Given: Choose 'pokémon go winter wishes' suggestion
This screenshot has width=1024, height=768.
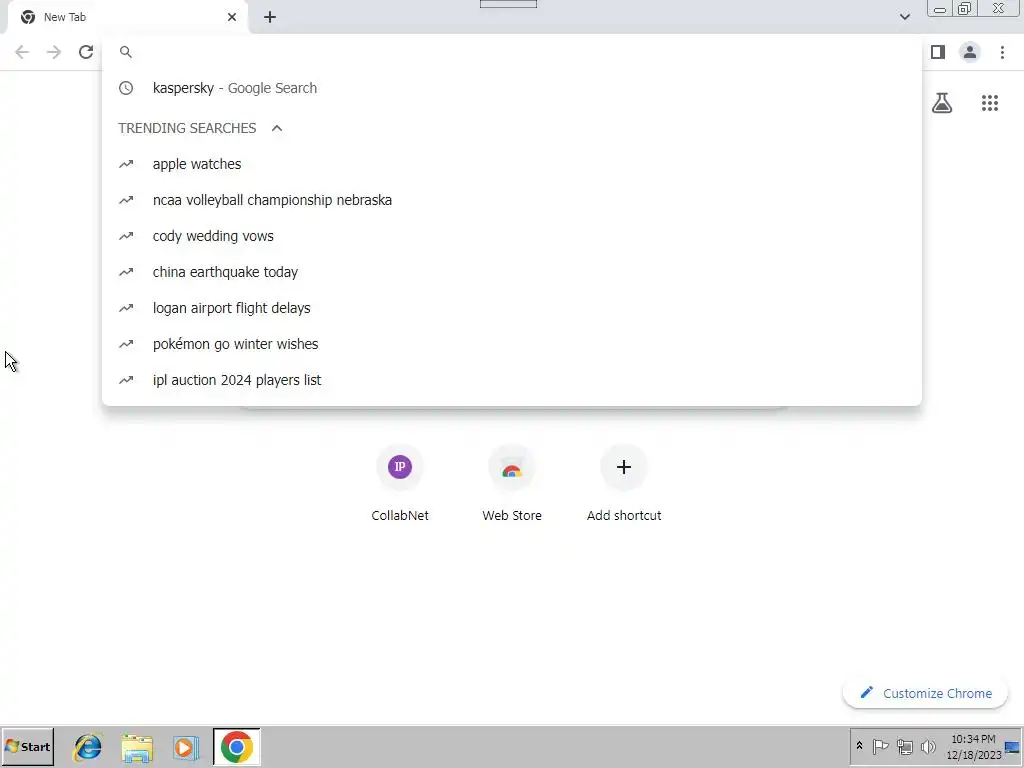Looking at the screenshot, I should click(511, 344).
